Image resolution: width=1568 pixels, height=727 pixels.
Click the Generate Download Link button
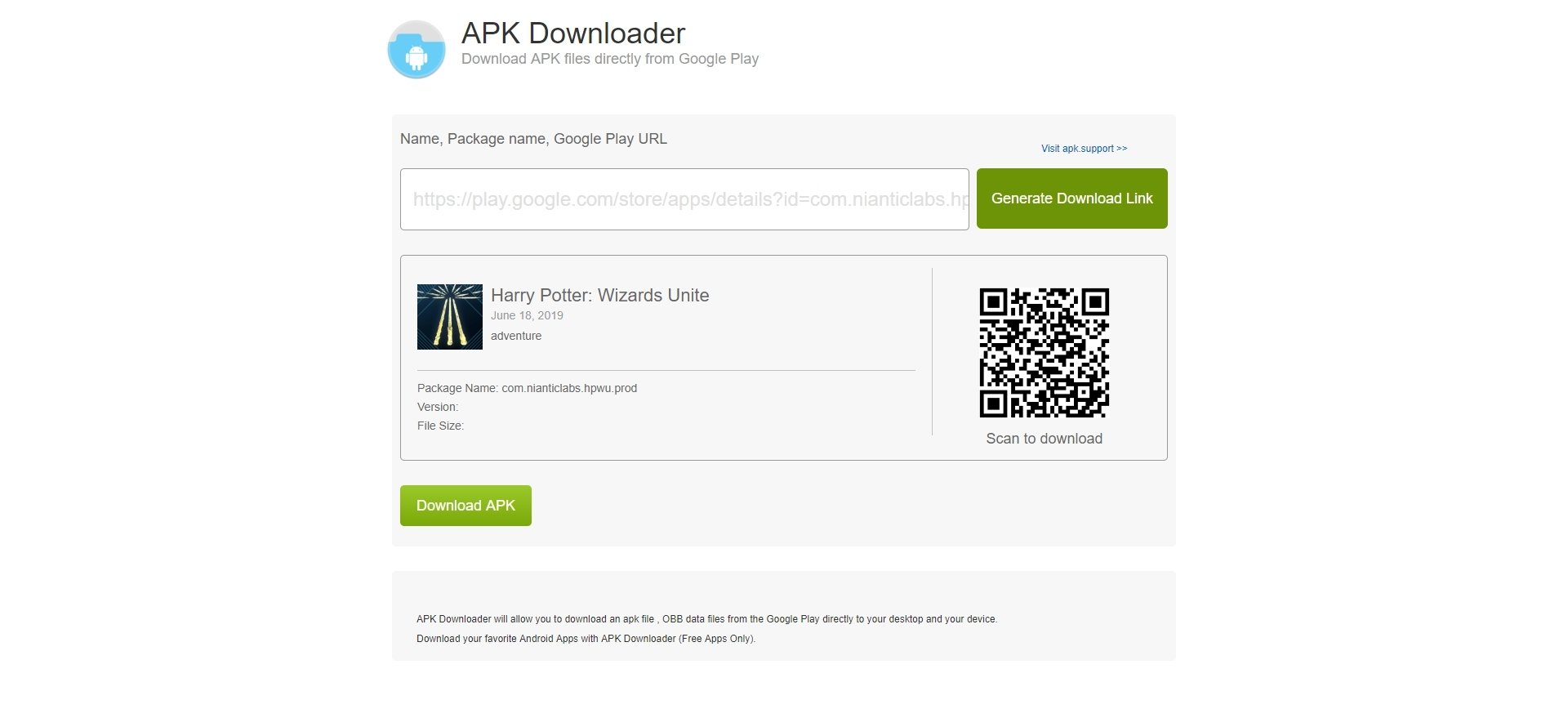pos(1071,198)
